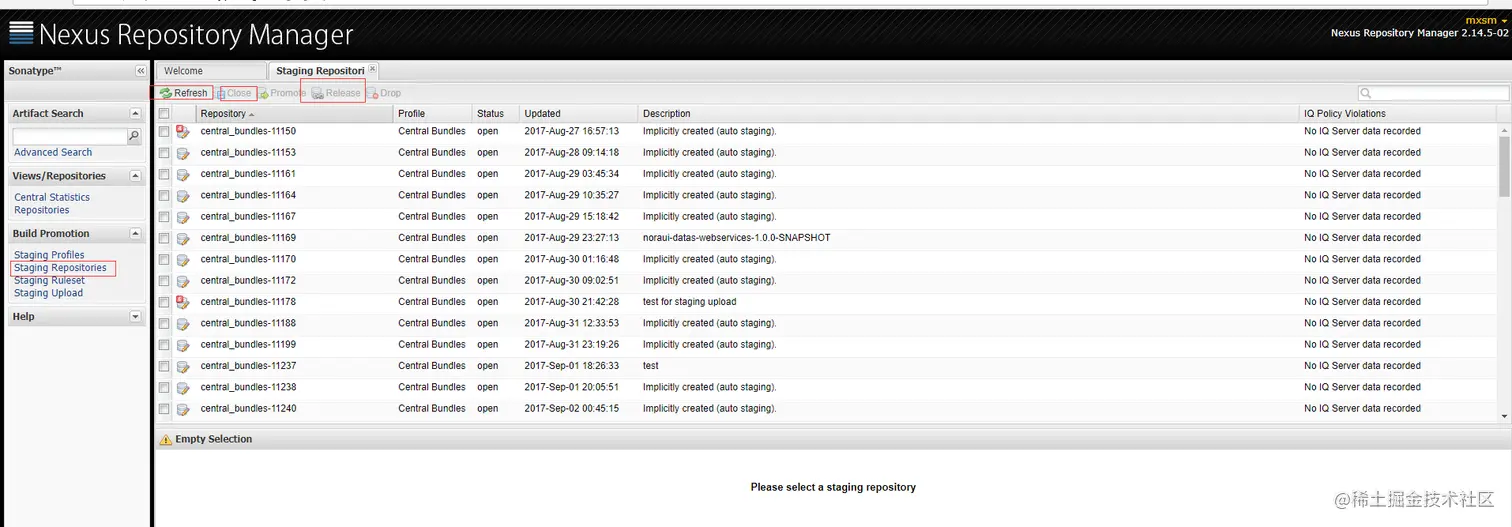
Task: Check the box for central_bundles-11178
Action: [164, 302]
